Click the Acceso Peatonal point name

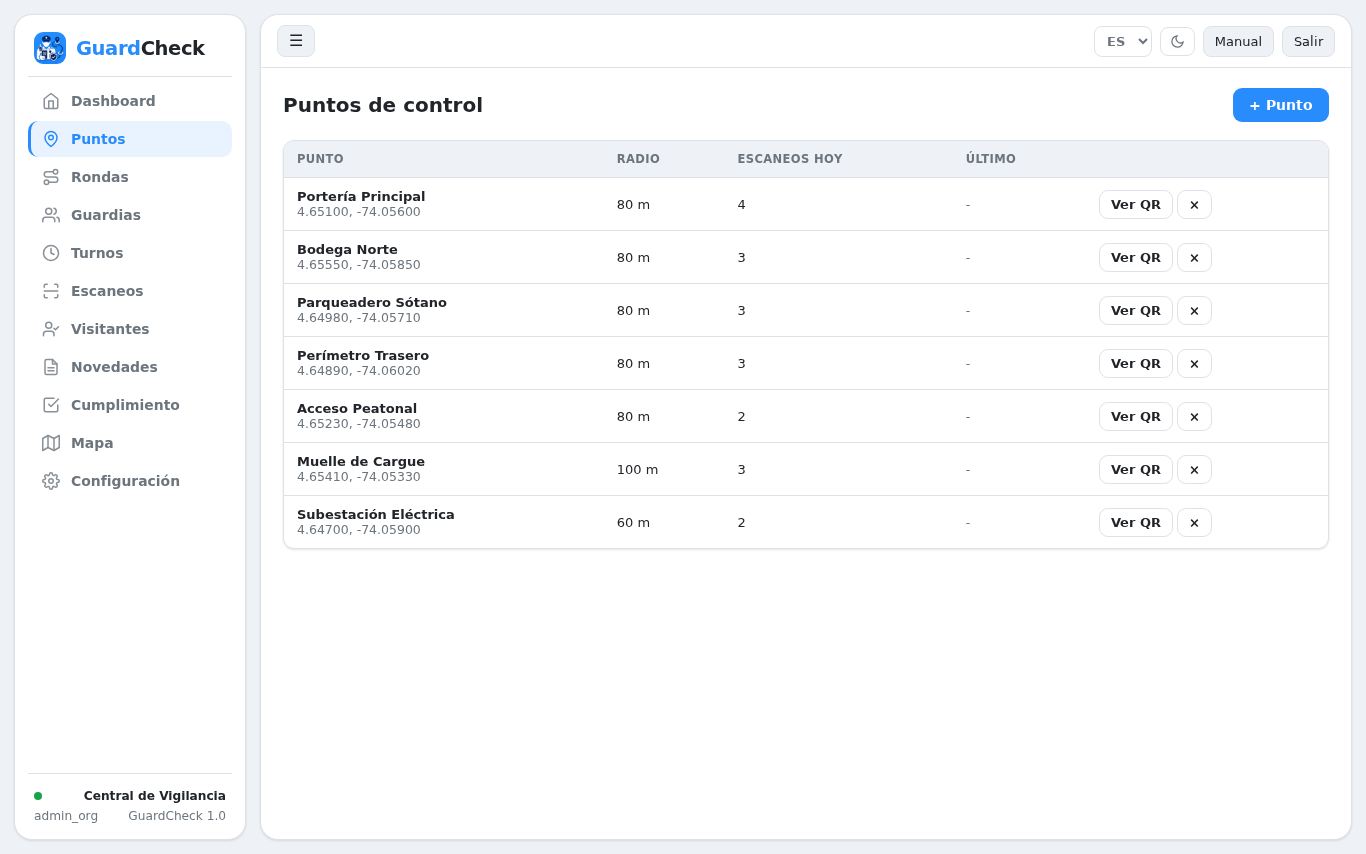click(x=357, y=409)
